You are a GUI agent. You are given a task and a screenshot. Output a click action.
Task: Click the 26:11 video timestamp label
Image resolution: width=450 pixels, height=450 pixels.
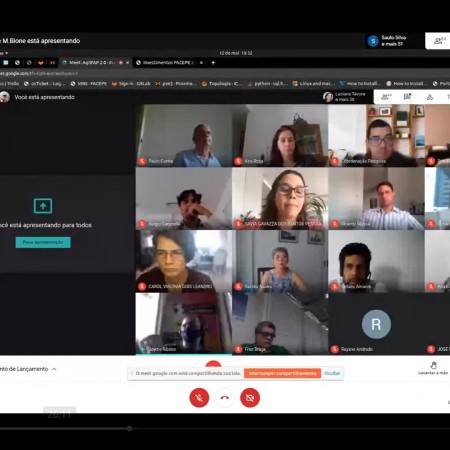[x=60, y=415]
